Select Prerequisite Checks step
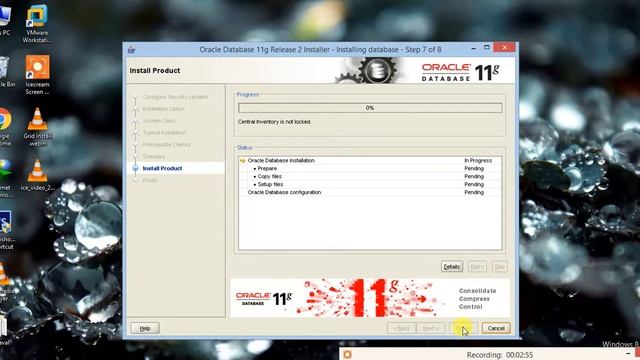 tap(166, 144)
